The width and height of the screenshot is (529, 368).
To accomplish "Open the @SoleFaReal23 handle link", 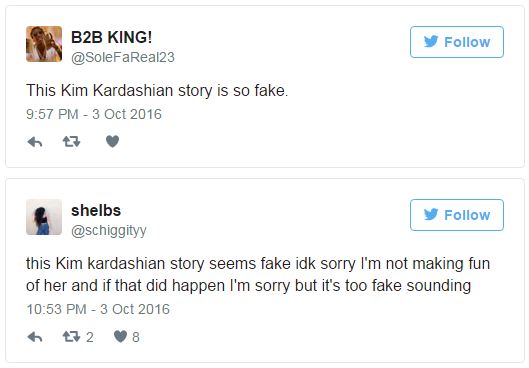I will [123, 57].
